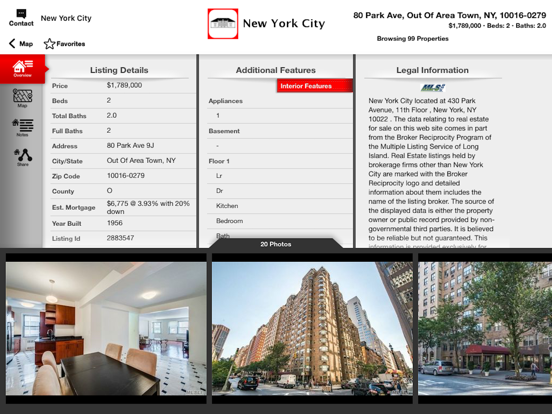Click the Dr row under Floor 1
The width and height of the screenshot is (552, 414).
point(220,191)
